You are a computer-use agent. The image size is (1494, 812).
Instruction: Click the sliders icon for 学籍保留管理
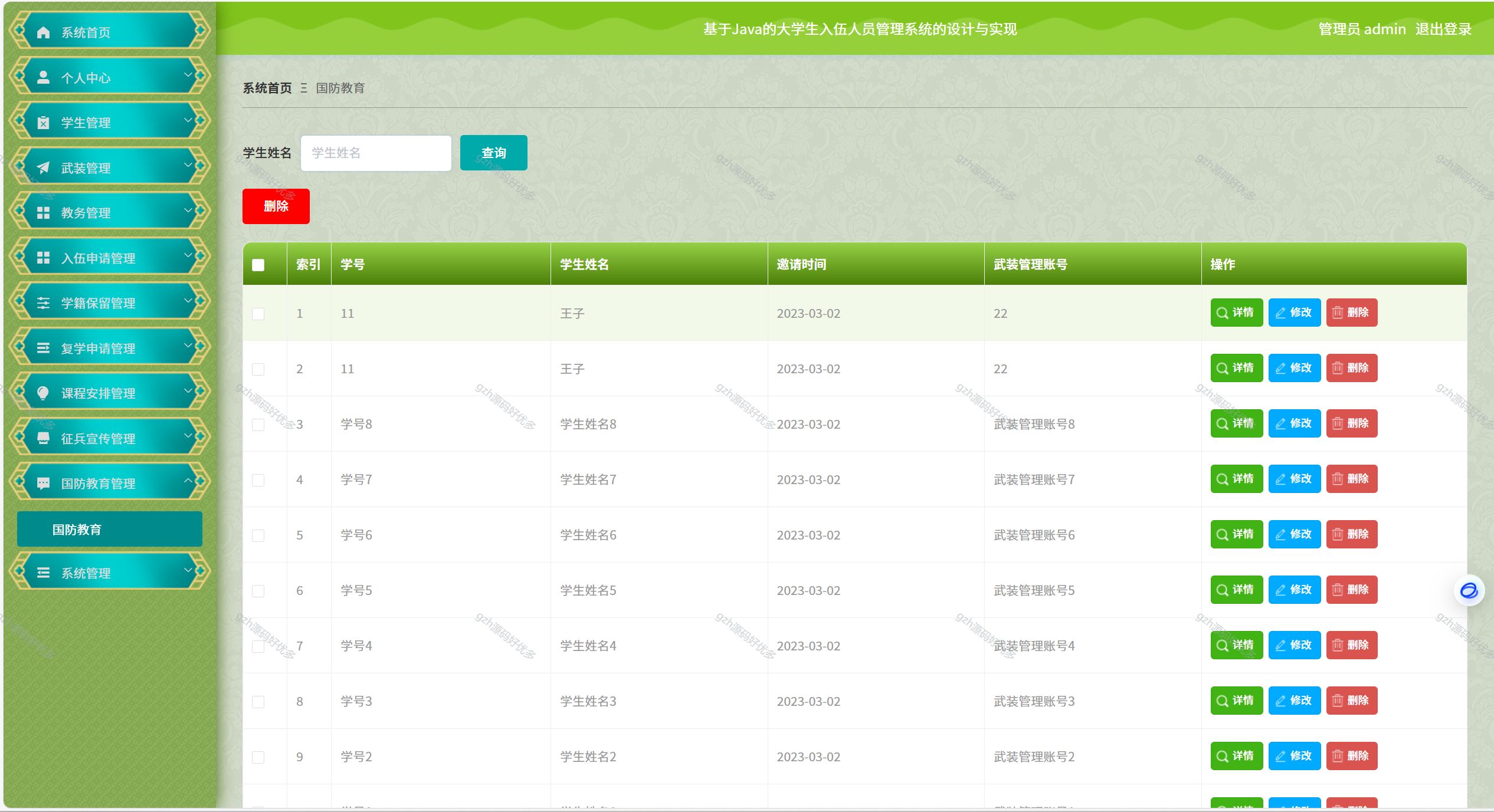pos(43,303)
